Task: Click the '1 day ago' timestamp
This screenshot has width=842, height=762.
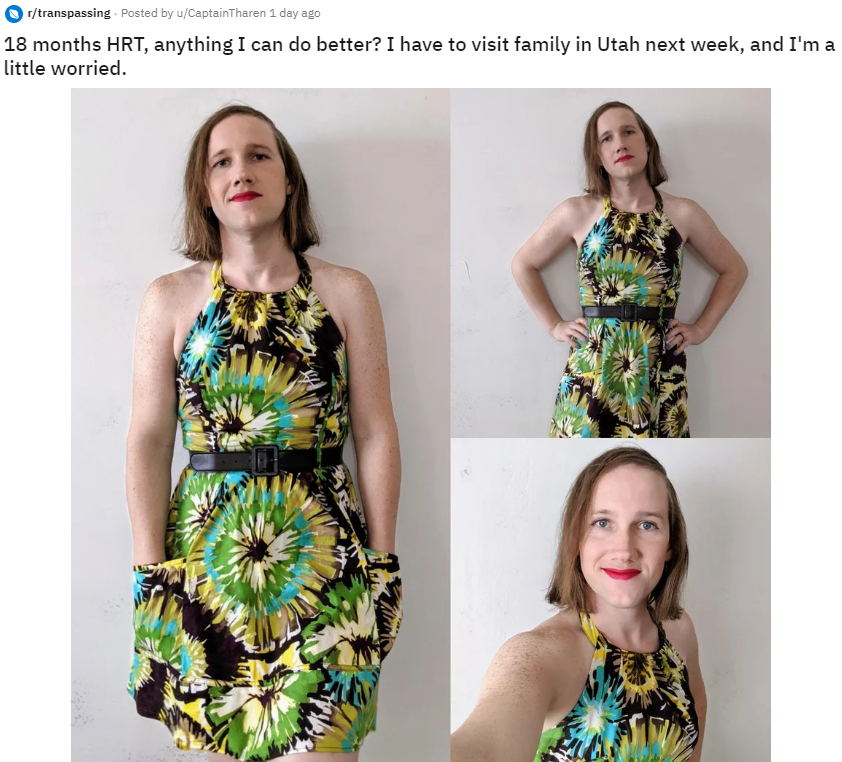Action: (295, 13)
